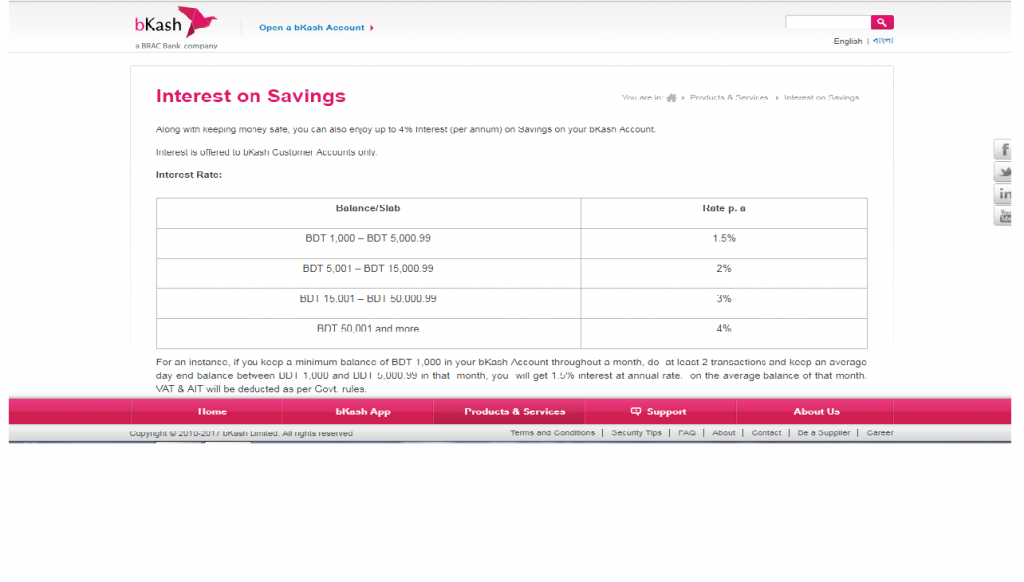
Task: Open Contact footer link
Action: click(x=766, y=433)
